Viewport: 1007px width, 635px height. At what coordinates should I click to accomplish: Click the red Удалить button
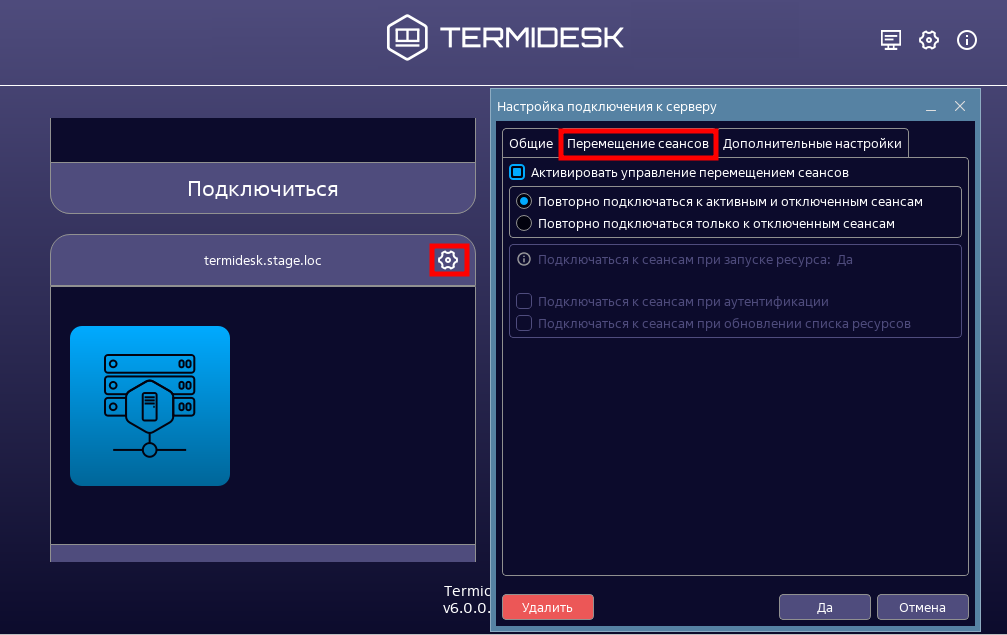click(547, 607)
